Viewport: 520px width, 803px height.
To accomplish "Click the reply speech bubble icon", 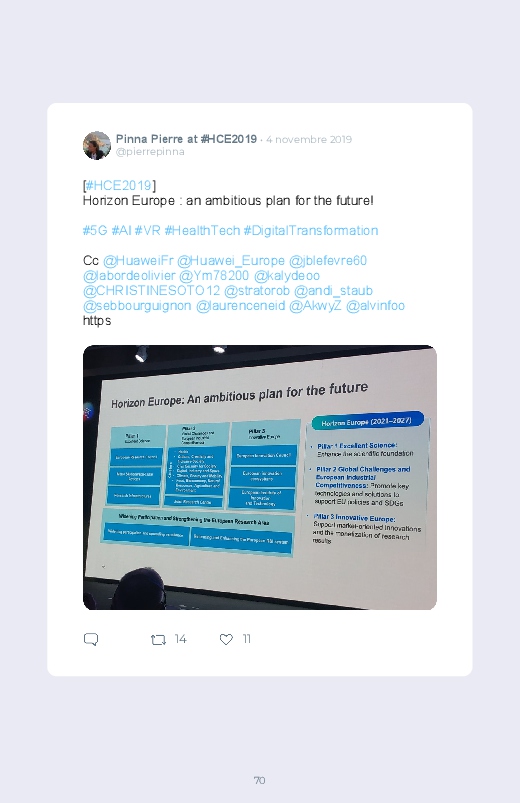I will tap(91, 639).
